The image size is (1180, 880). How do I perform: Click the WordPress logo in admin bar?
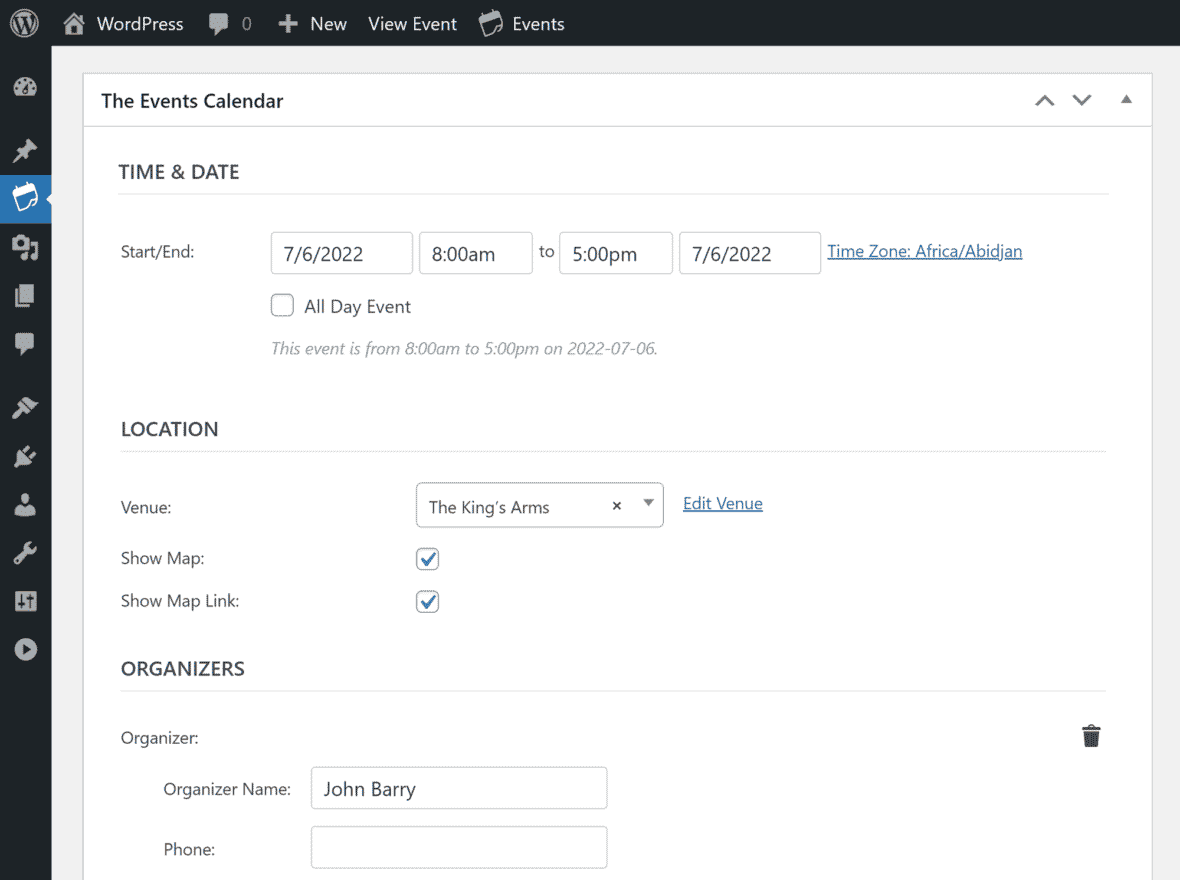pos(24,23)
